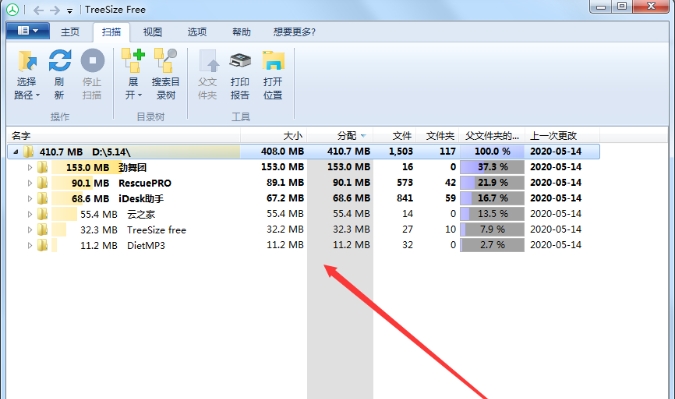Click the folder icon of DietMP3 row
This screenshot has width=675, height=399.
click(42, 245)
